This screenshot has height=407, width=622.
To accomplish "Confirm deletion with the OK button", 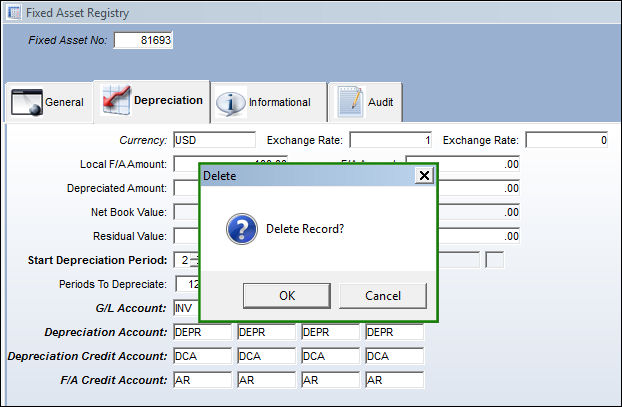I will tap(287, 296).
